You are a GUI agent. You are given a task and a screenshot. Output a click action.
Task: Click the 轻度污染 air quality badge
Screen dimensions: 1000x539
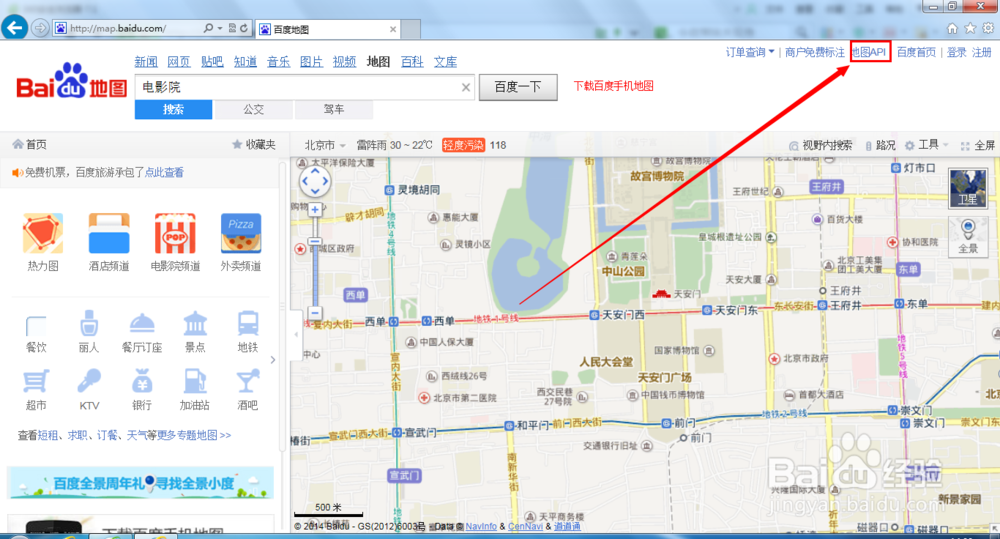pyautogui.click(x=463, y=145)
